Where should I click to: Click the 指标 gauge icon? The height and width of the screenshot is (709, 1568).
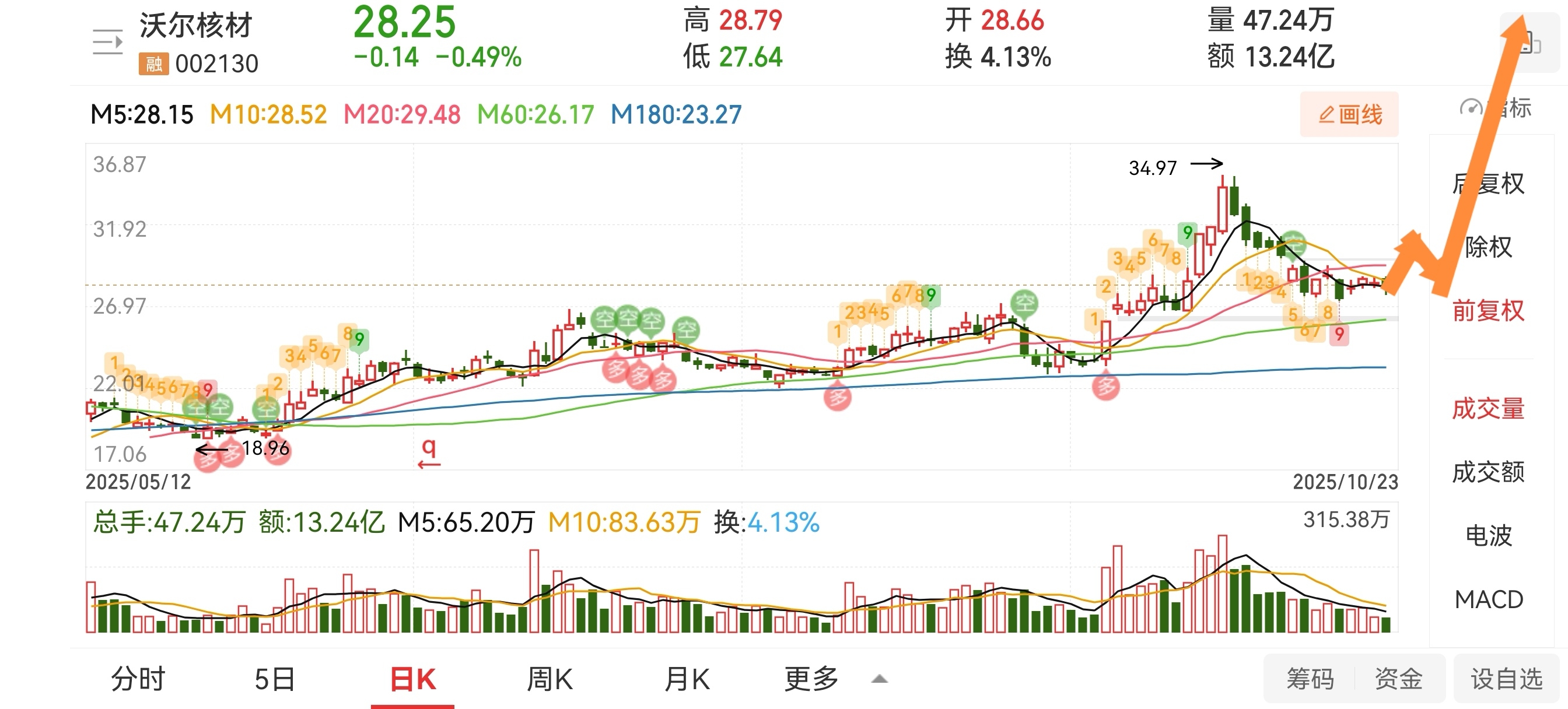[1471, 108]
